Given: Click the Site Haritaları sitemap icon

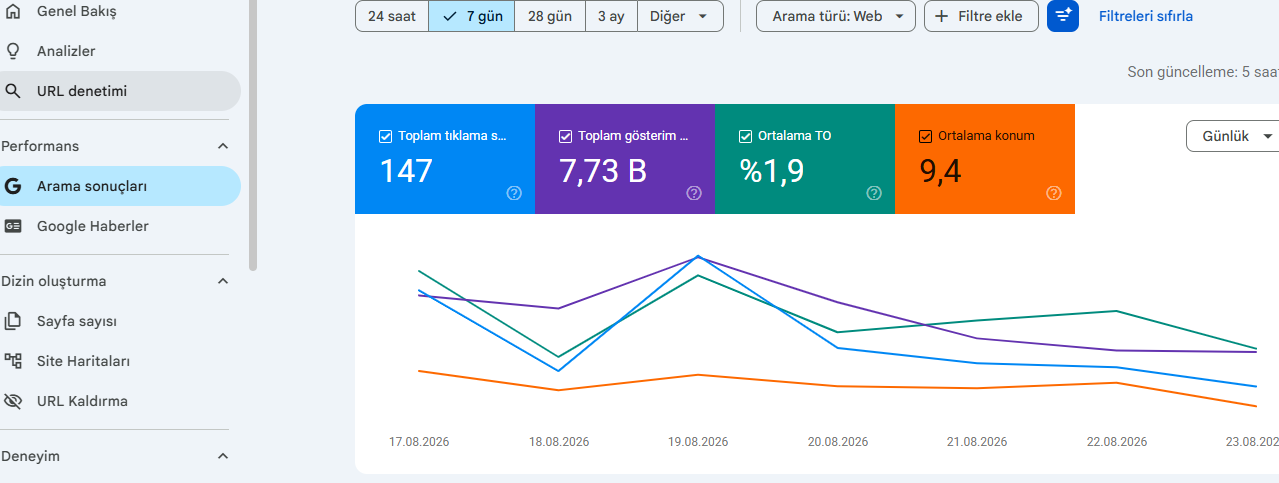Looking at the screenshot, I should pos(13,361).
